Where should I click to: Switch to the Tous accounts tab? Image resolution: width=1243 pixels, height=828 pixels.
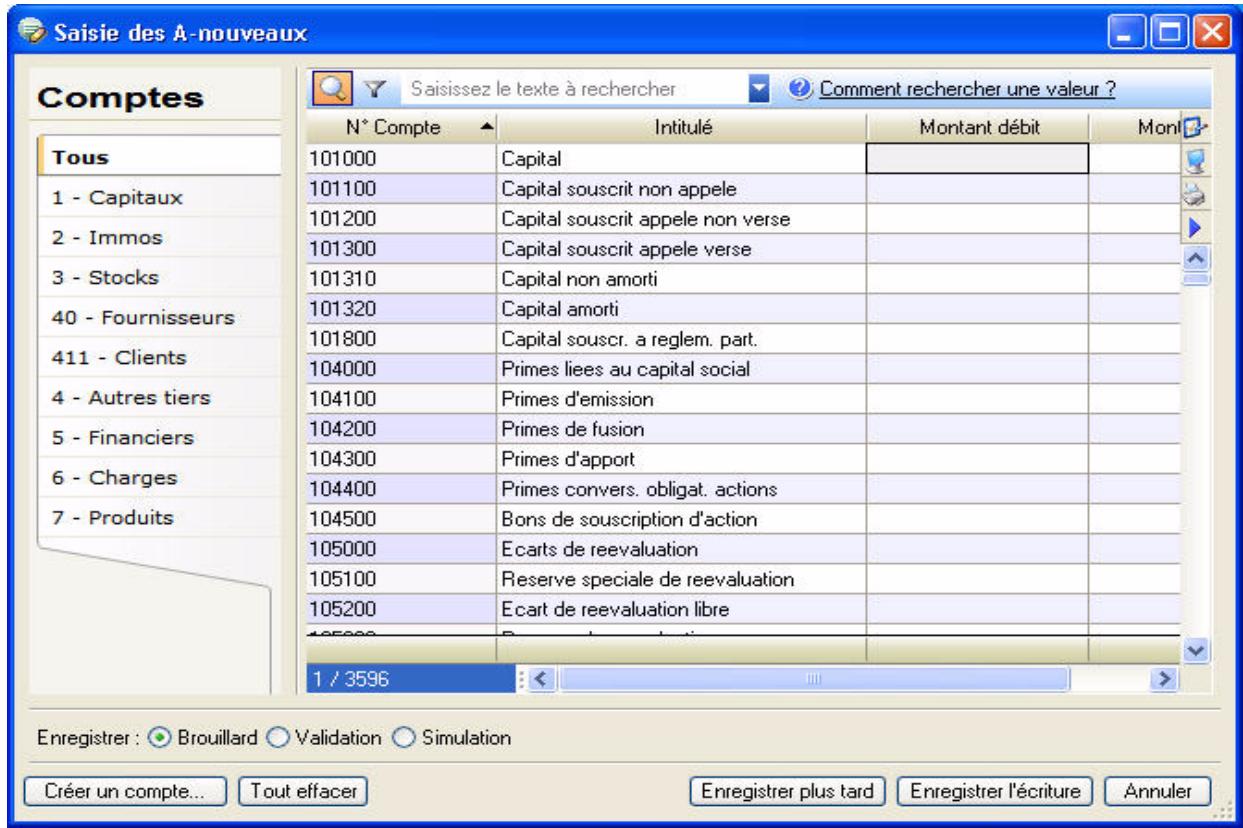coord(157,157)
